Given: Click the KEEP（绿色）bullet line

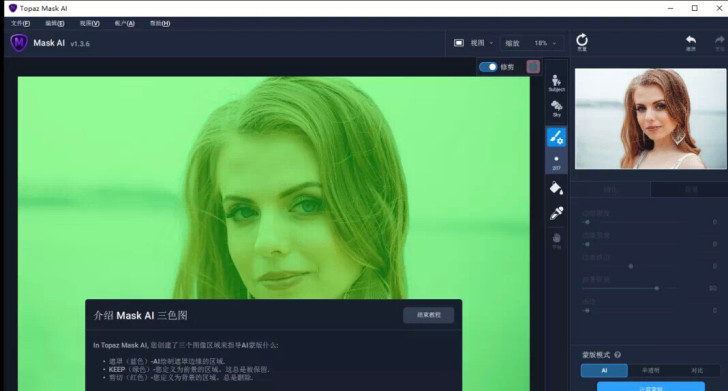Looking at the screenshot, I should click(189, 370).
